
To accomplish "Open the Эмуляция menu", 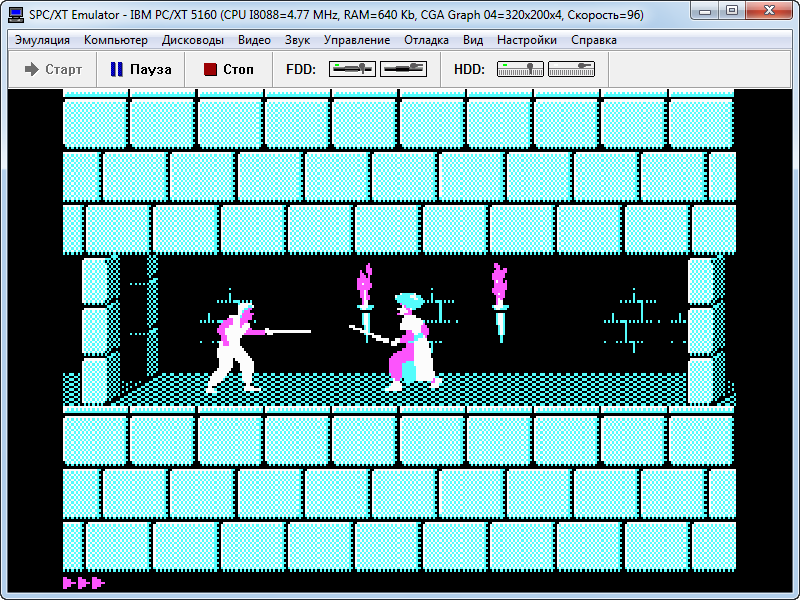I will [x=42, y=40].
